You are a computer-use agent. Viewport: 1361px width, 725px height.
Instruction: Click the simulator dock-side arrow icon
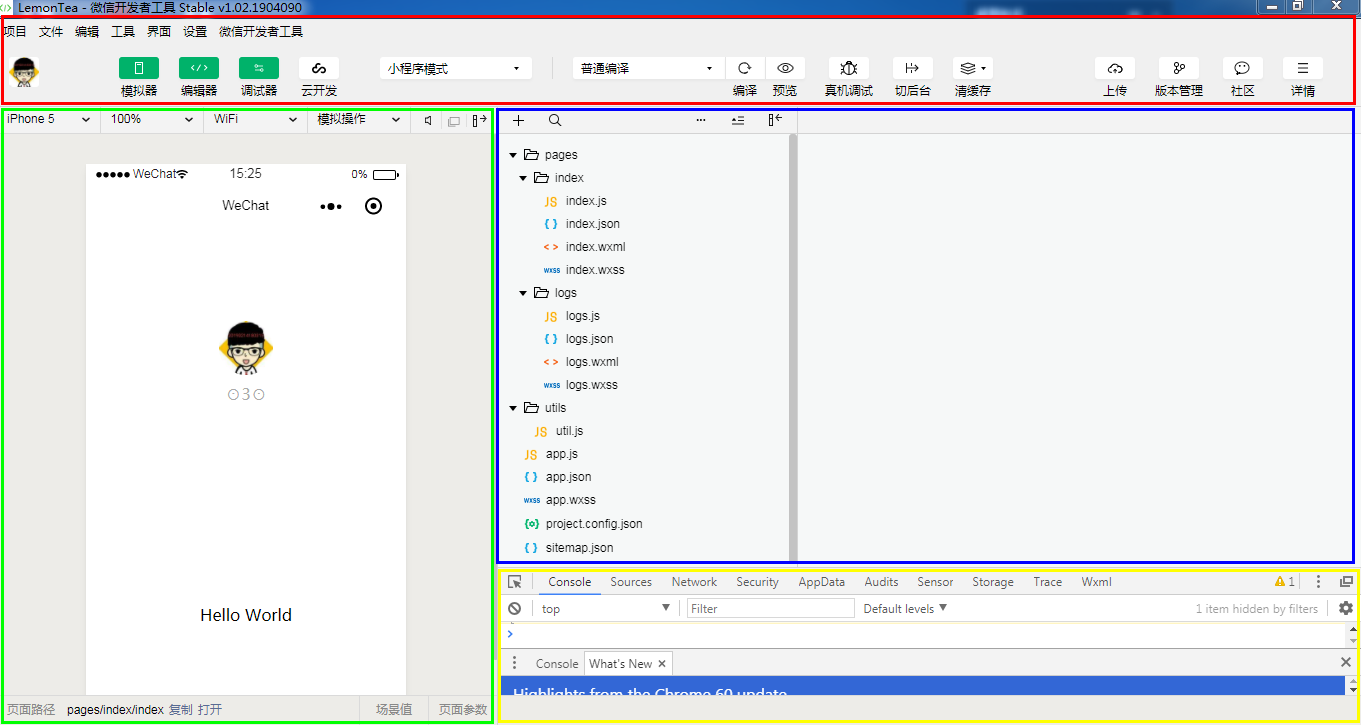point(479,120)
